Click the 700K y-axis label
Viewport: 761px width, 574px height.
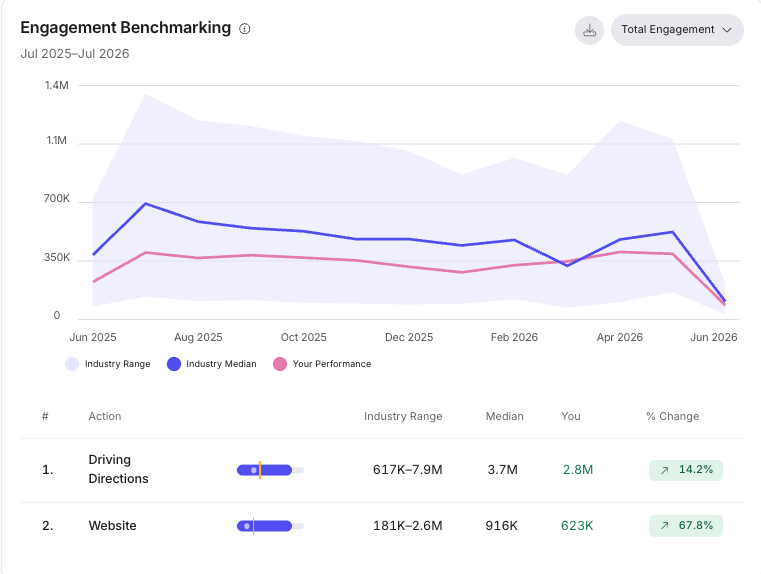(57, 198)
